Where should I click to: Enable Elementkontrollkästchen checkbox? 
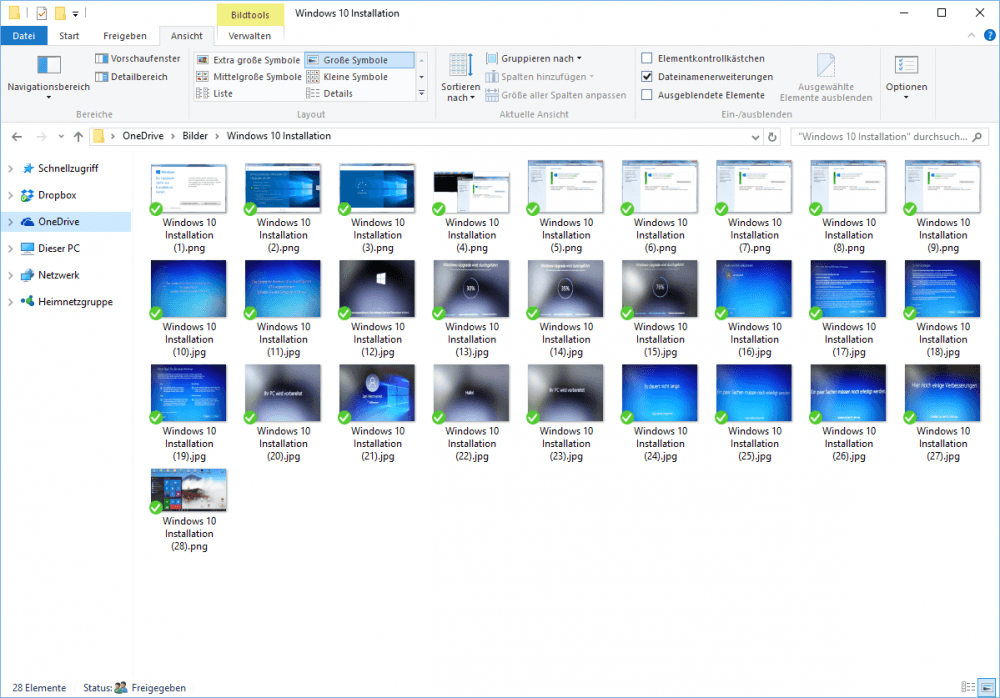647,59
